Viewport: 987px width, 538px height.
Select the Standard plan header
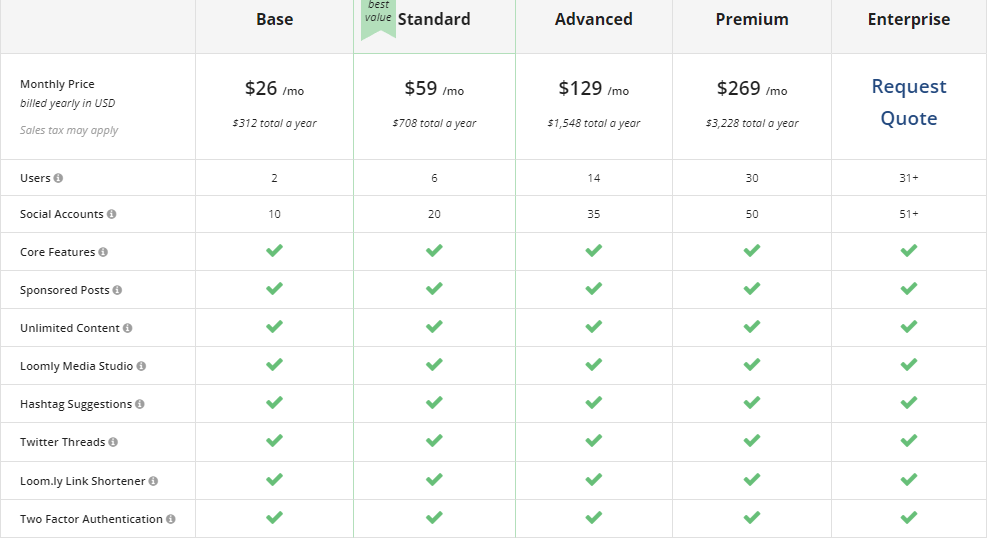[x=434, y=19]
